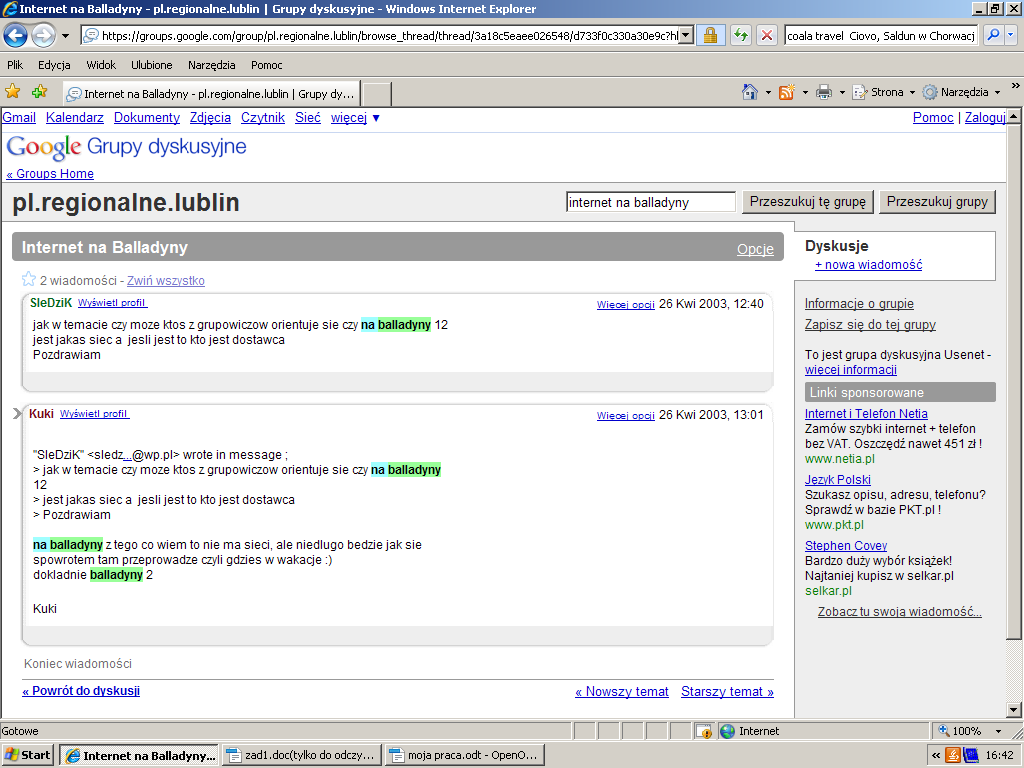Screen dimensions: 1024x768
Task: Open the Starszy temat link
Action: (x=727, y=691)
